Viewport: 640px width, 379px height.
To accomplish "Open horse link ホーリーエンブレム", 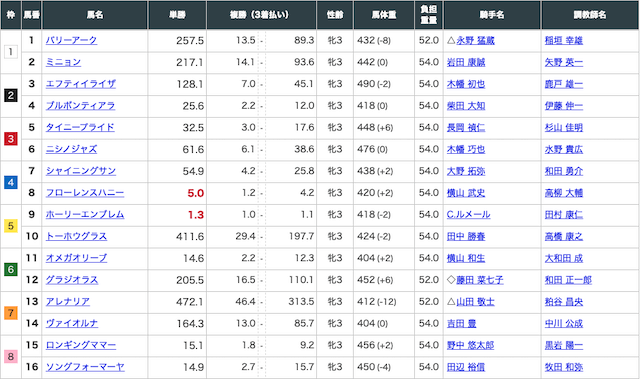I will coord(85,215).
